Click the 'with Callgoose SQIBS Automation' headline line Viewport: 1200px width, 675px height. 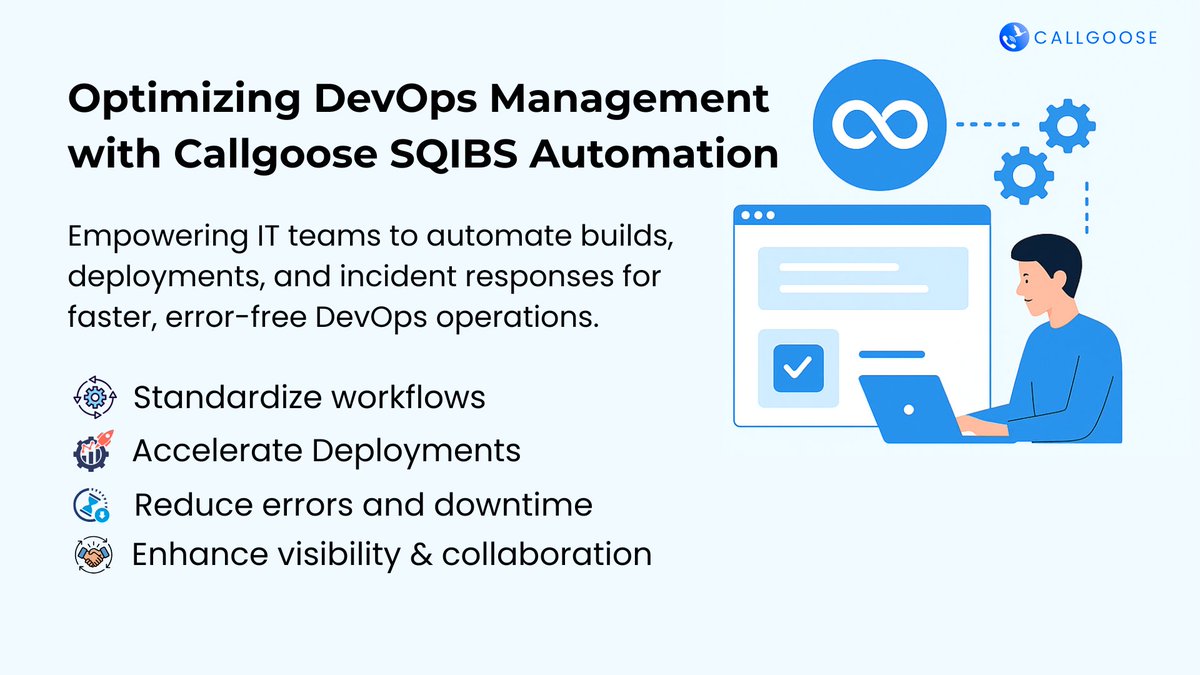point(423,155)
